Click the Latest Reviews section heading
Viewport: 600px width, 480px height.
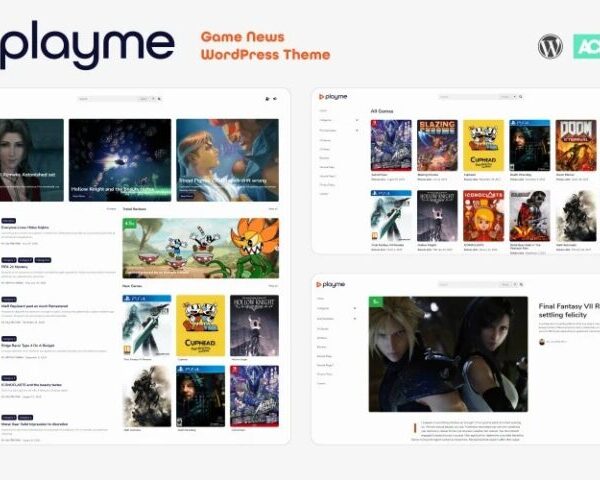134,209
